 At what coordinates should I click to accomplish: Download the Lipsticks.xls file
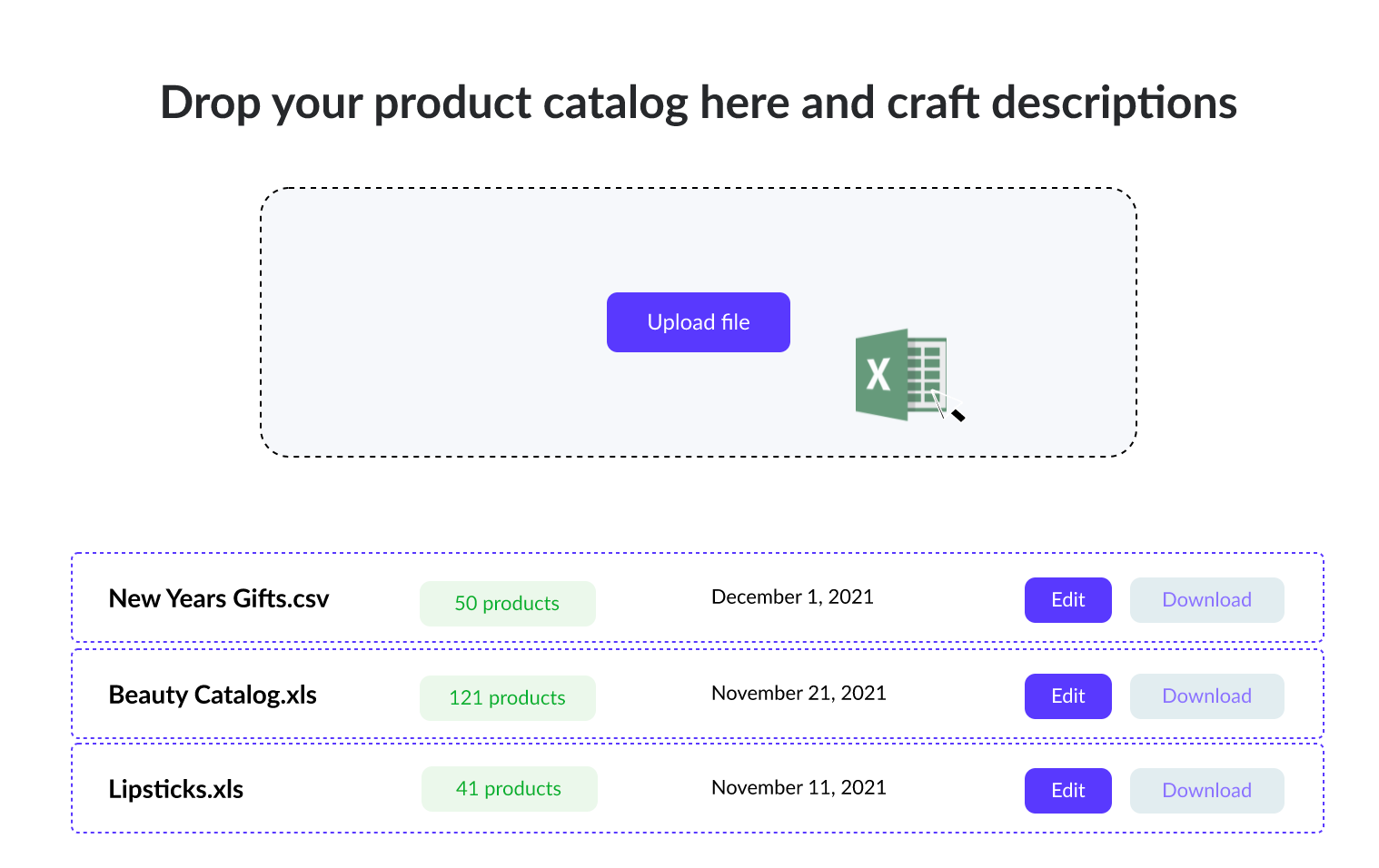click(1206, 791)
